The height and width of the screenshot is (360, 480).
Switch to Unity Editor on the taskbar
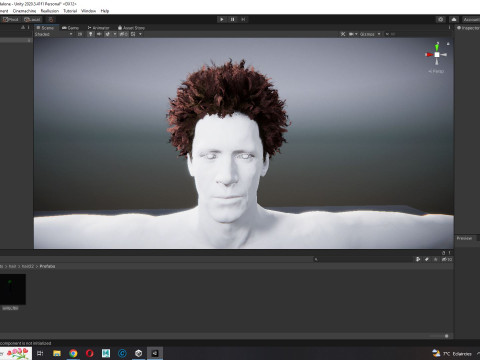coord(155,353)
